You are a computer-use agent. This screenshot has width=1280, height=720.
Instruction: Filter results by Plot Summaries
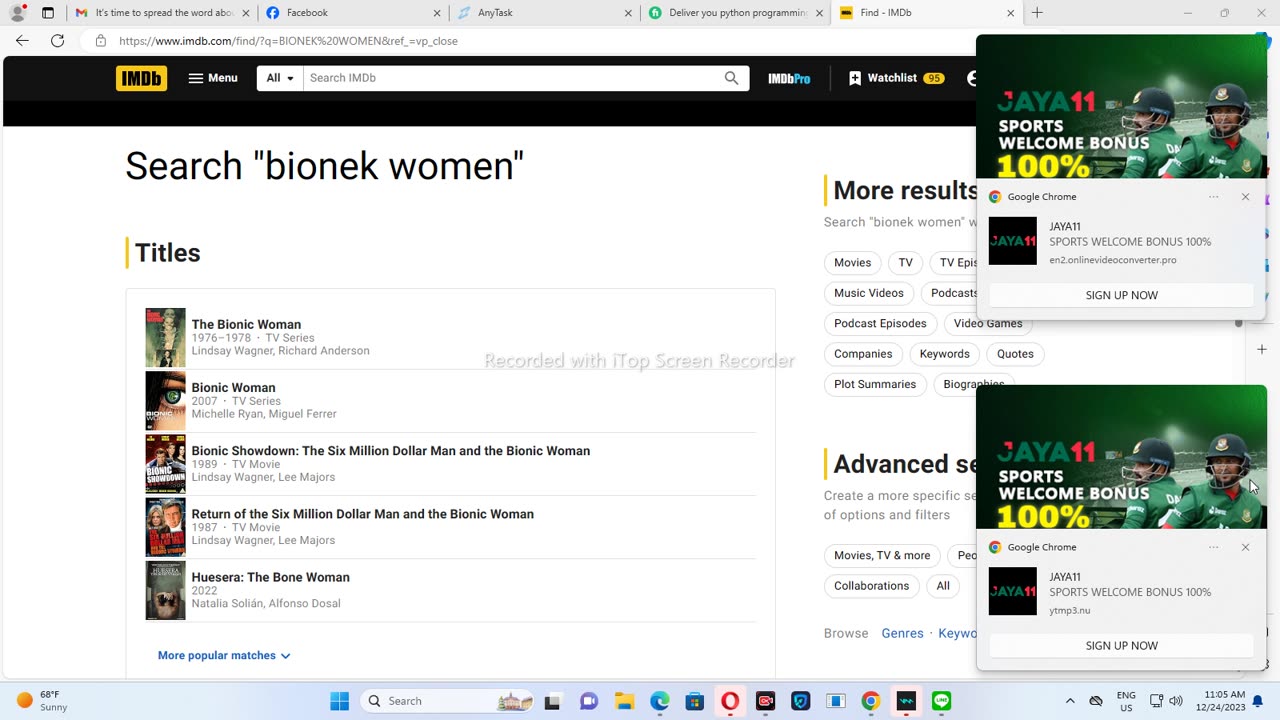click(x=875, y=384)
